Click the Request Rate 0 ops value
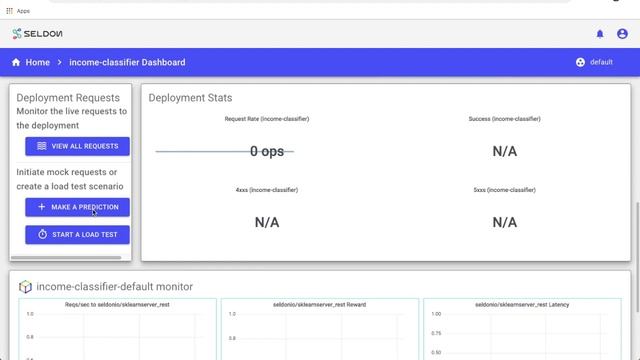The height and width of the screenshot is (360, 640). pyautogui.click(x=267, y=151)
